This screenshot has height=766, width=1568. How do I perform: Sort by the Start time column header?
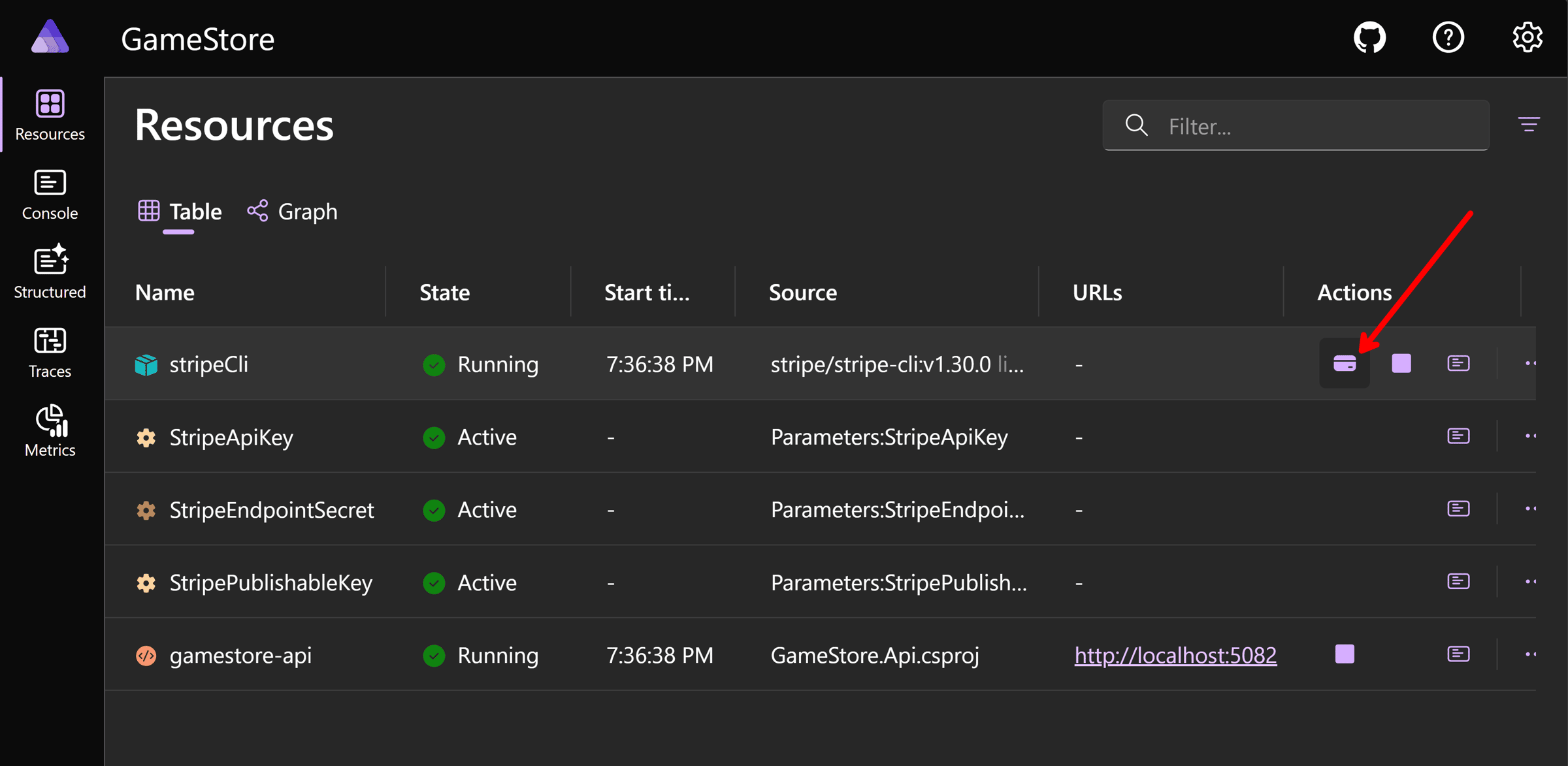(x=647, y=292)
